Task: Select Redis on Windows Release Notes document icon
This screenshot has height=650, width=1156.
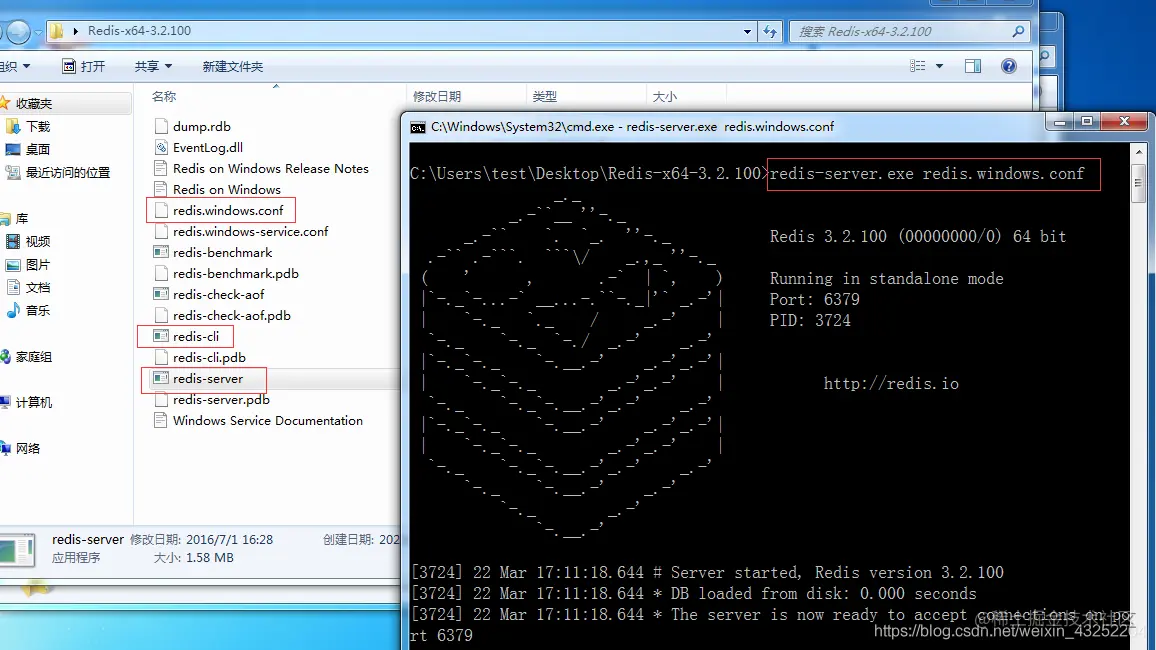Action: [161, 168]
